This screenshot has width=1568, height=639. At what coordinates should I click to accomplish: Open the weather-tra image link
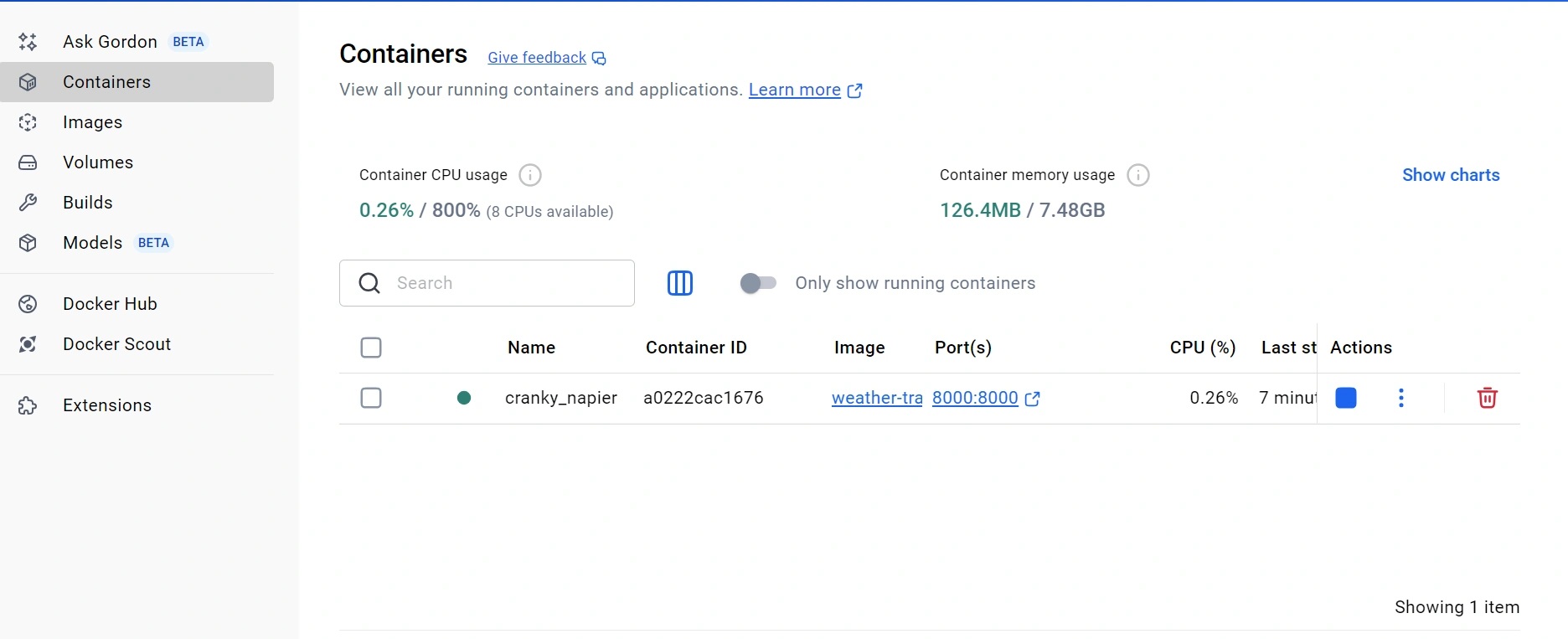877,398
